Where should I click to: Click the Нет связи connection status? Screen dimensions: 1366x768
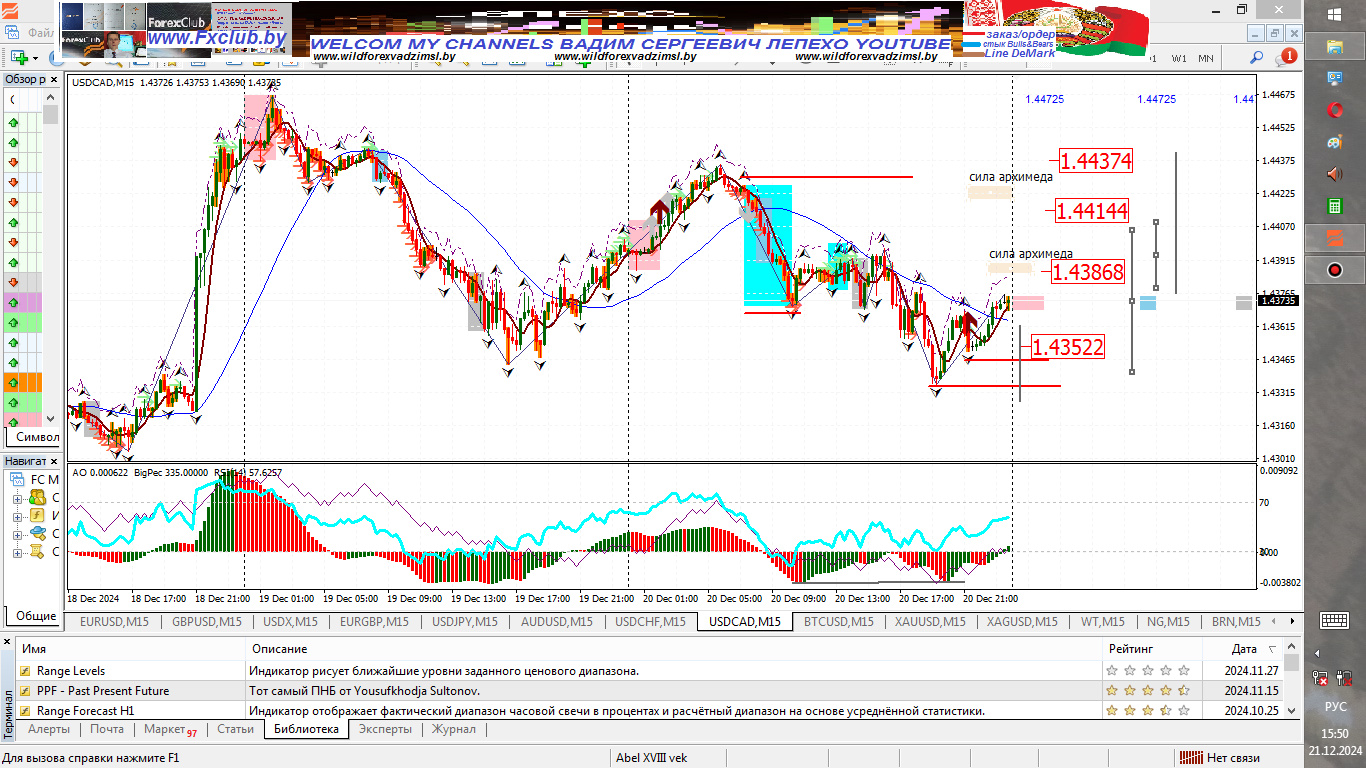tap(1218, 758)
